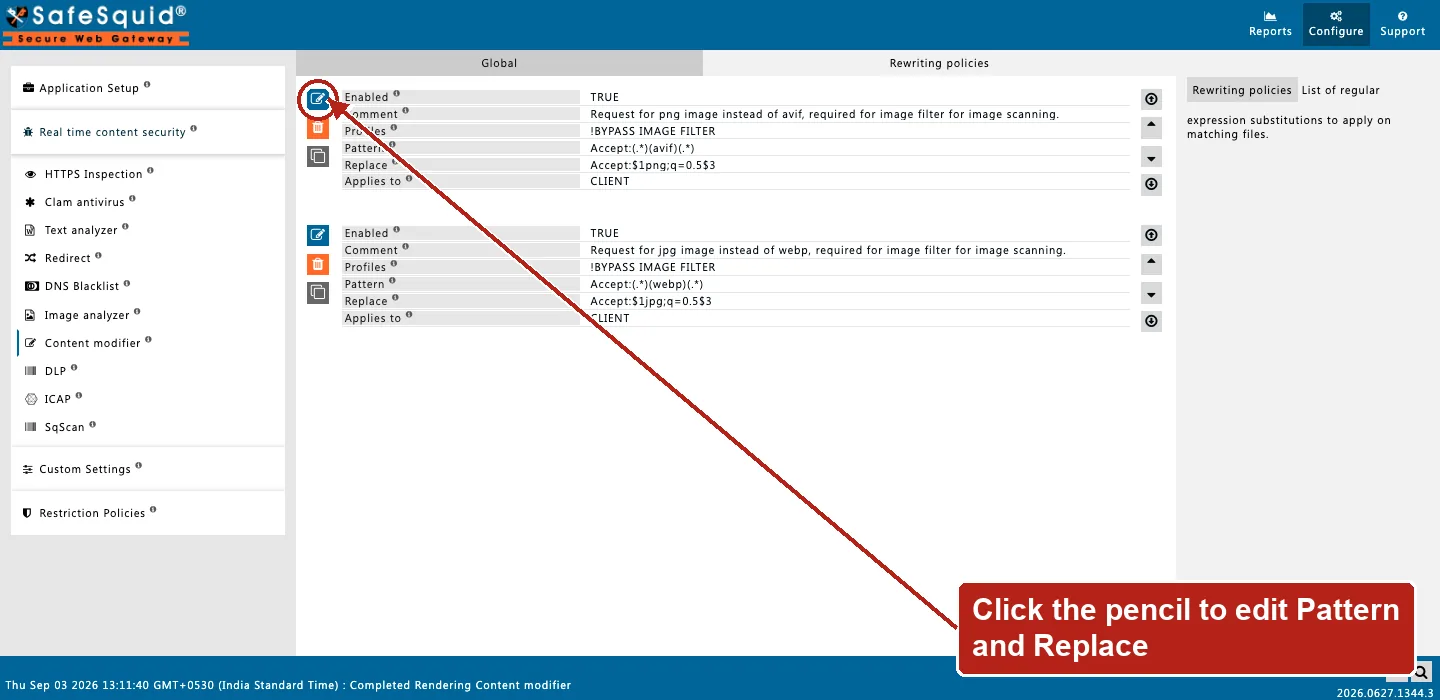Open the search magnifier in the footer
The width and height of the screenshot is (1440, 700).
coord(1421,672)
